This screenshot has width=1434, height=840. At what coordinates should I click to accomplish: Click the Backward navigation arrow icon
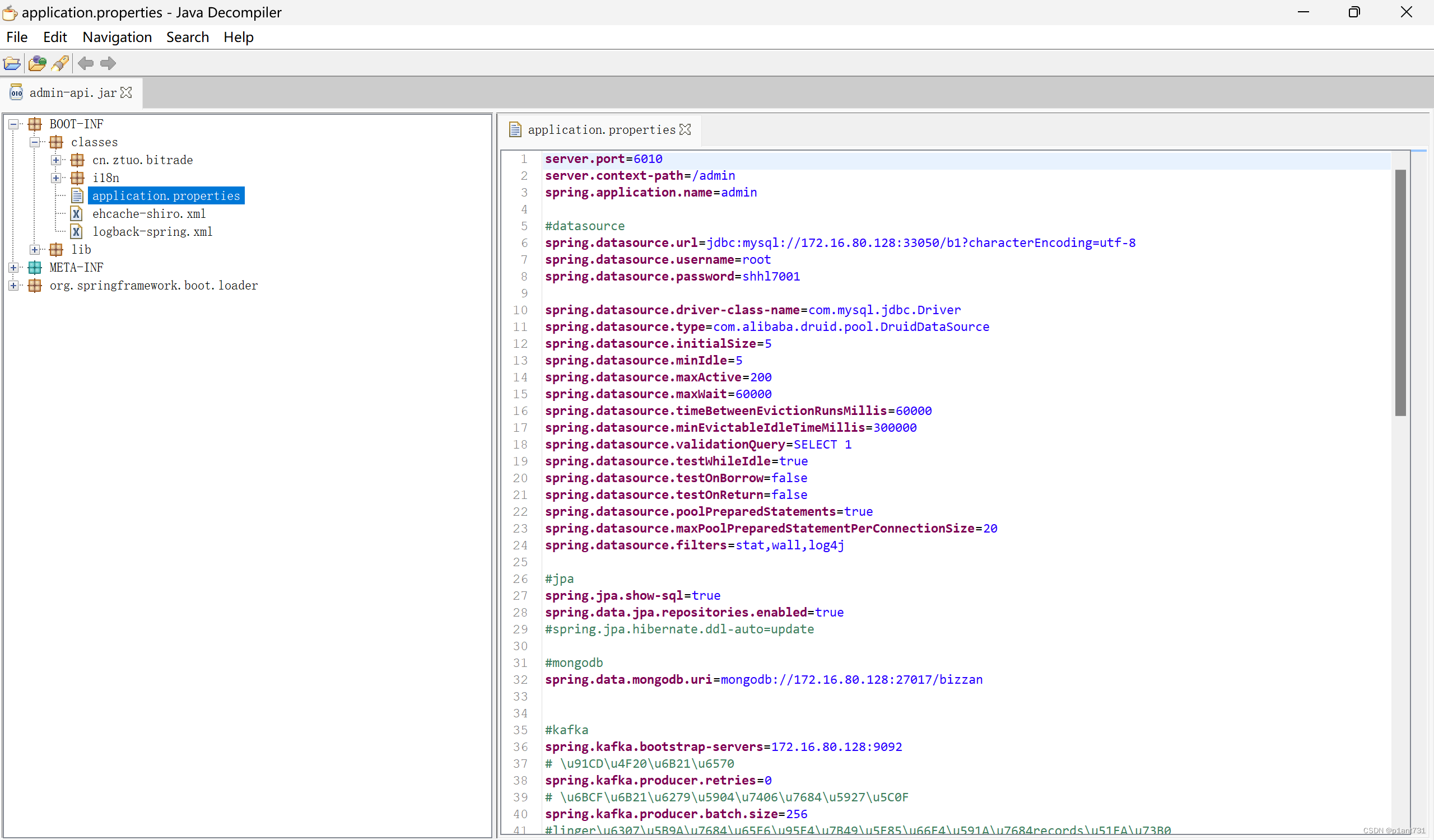(x=86, y=63)
